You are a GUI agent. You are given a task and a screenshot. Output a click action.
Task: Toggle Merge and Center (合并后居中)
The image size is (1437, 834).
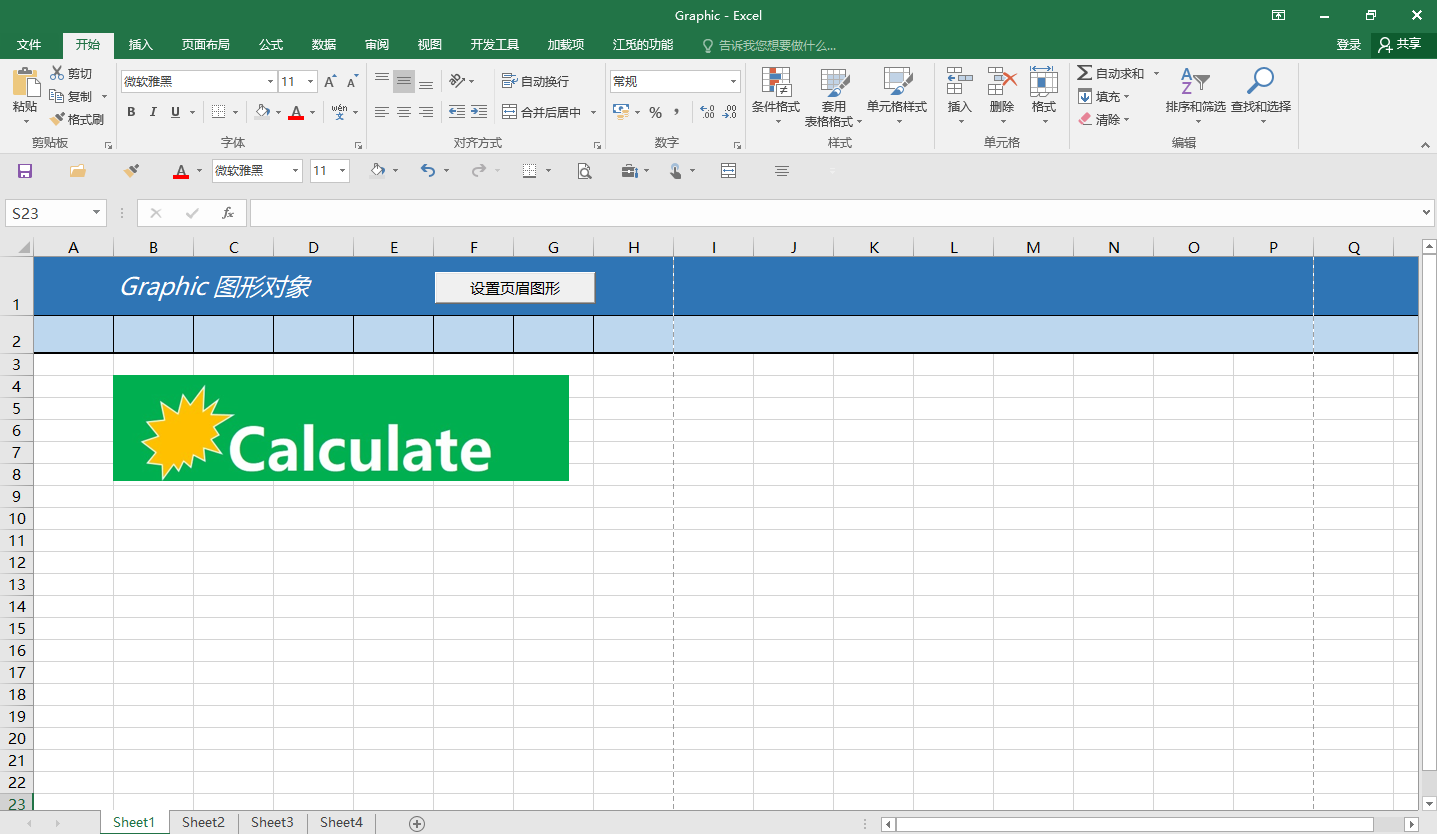click(x=541, y=112)
